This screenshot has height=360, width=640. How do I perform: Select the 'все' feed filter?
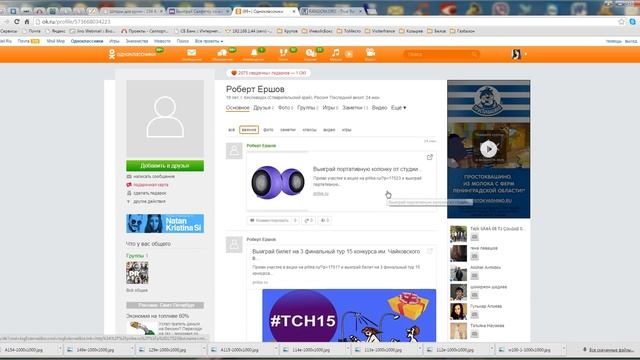[231, 130]
